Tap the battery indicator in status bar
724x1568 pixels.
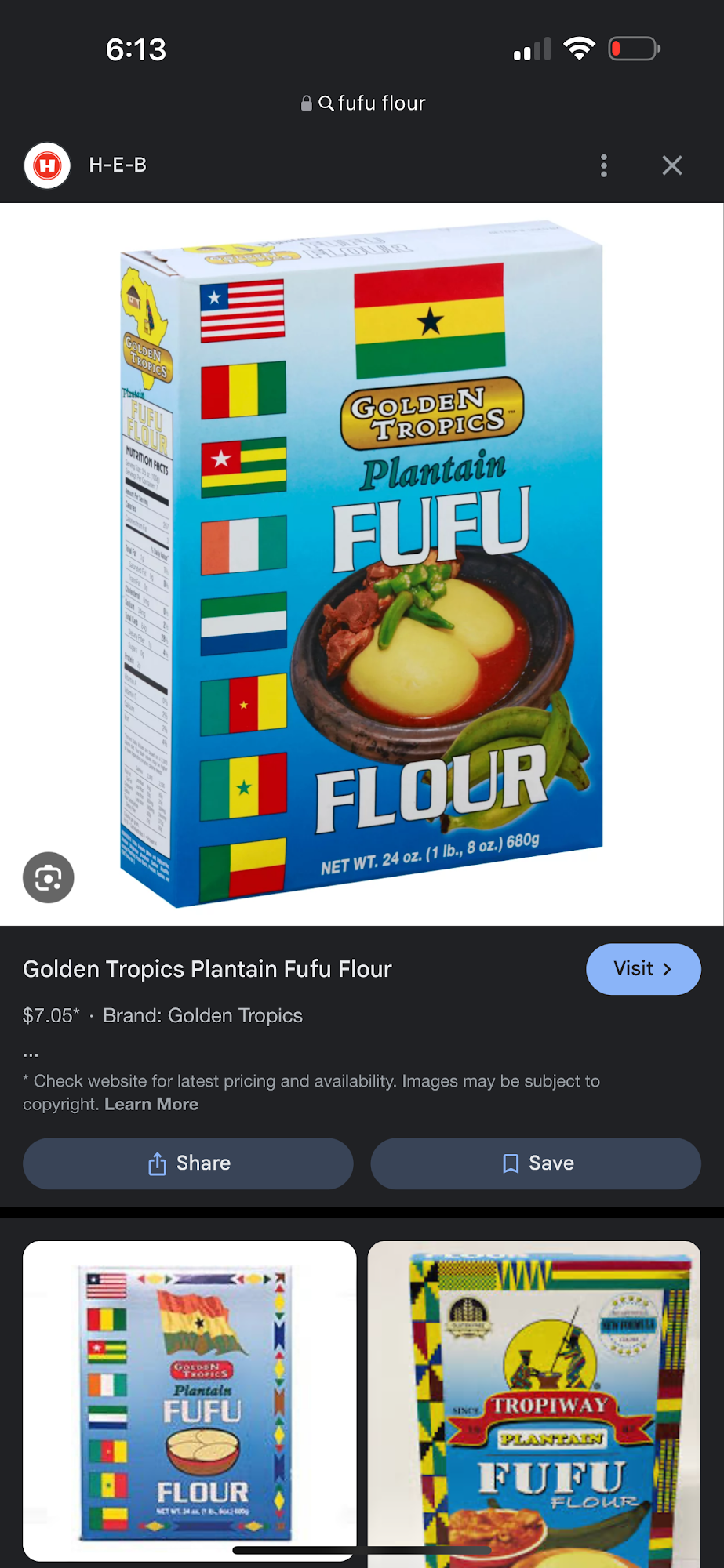point(635,49)
